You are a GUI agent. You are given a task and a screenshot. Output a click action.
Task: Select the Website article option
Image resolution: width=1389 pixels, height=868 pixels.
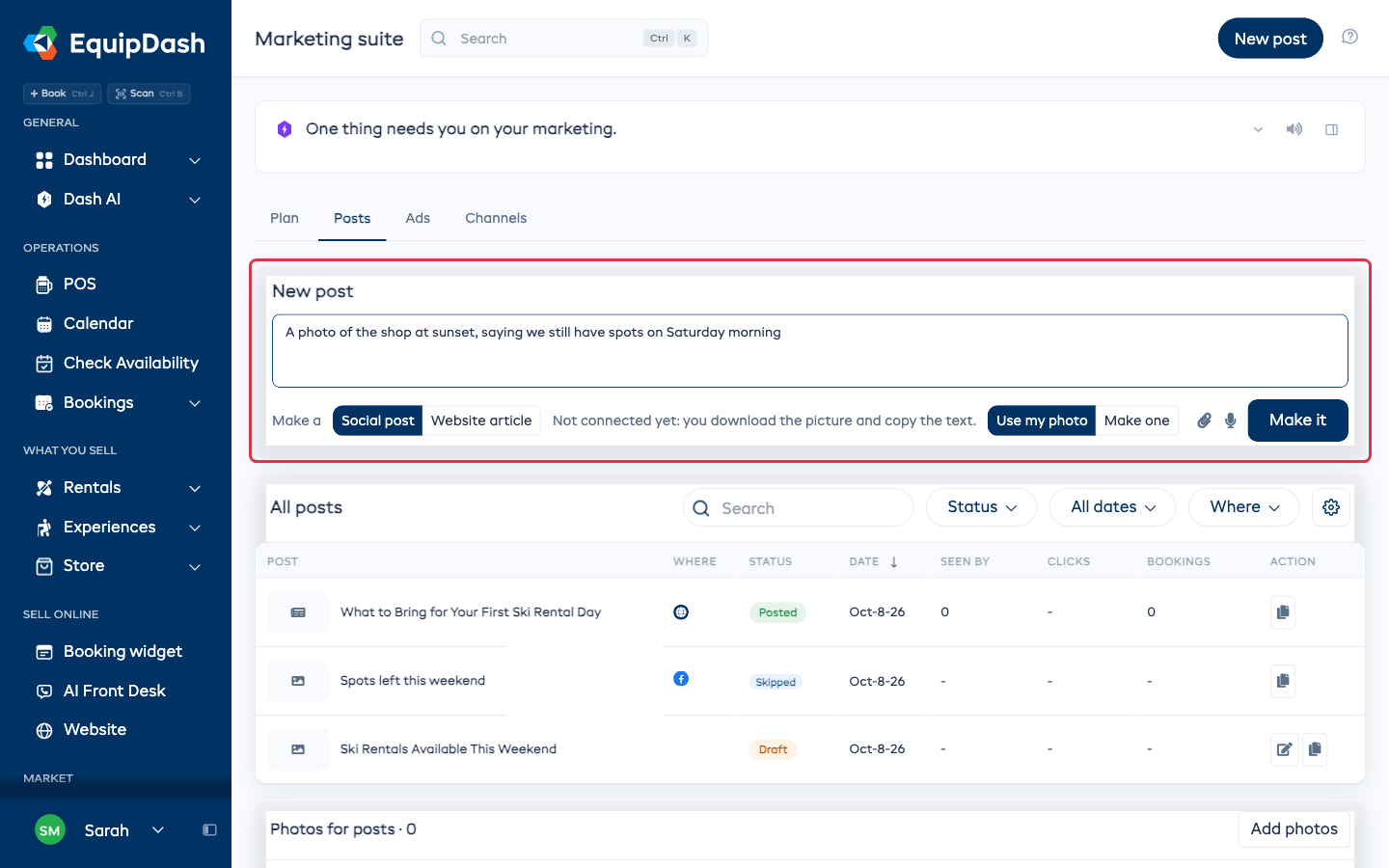coord(481,420)
